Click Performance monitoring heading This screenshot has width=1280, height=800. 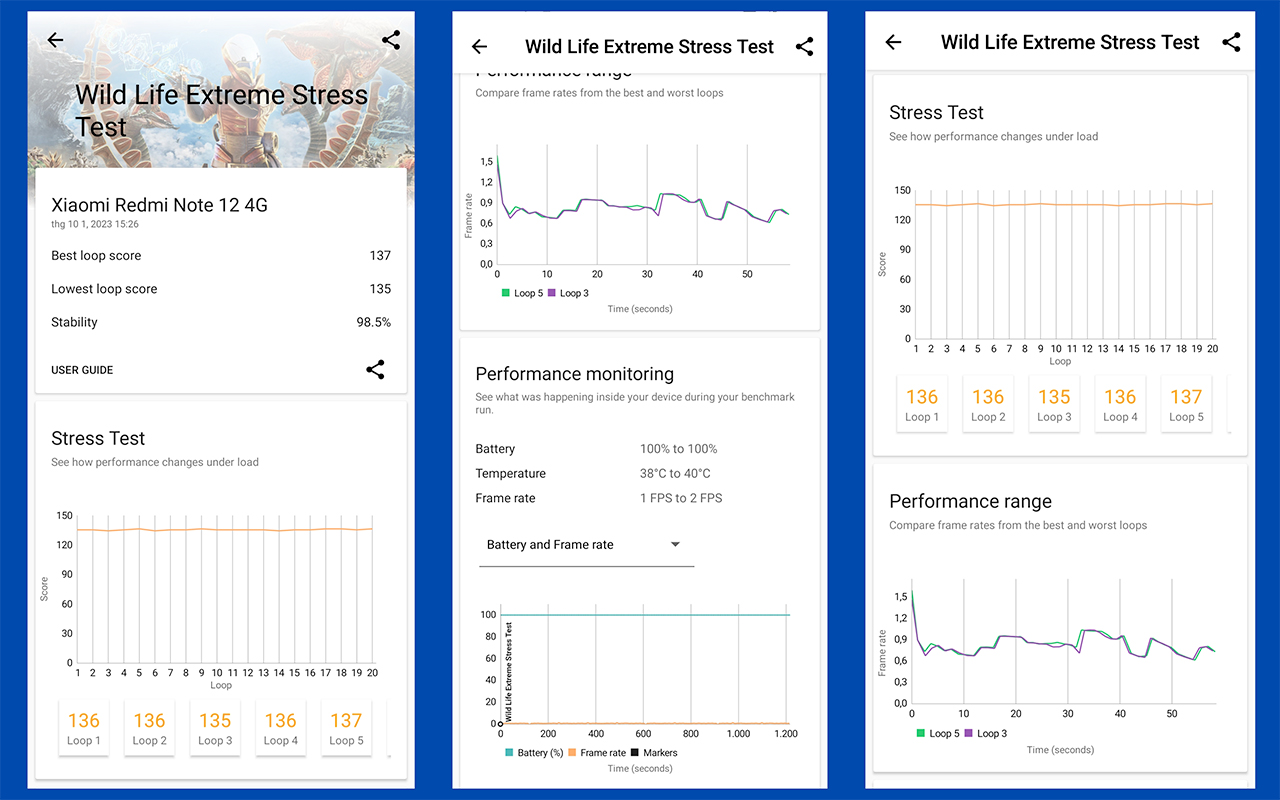575,374
